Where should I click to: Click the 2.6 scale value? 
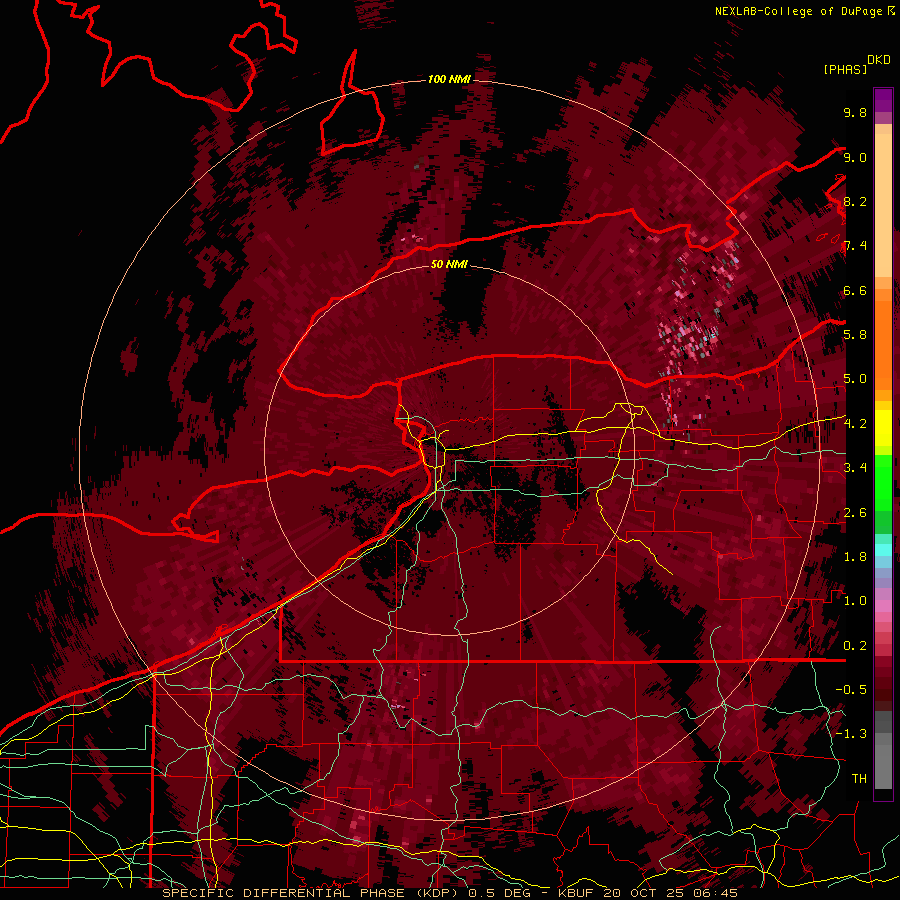855,513
